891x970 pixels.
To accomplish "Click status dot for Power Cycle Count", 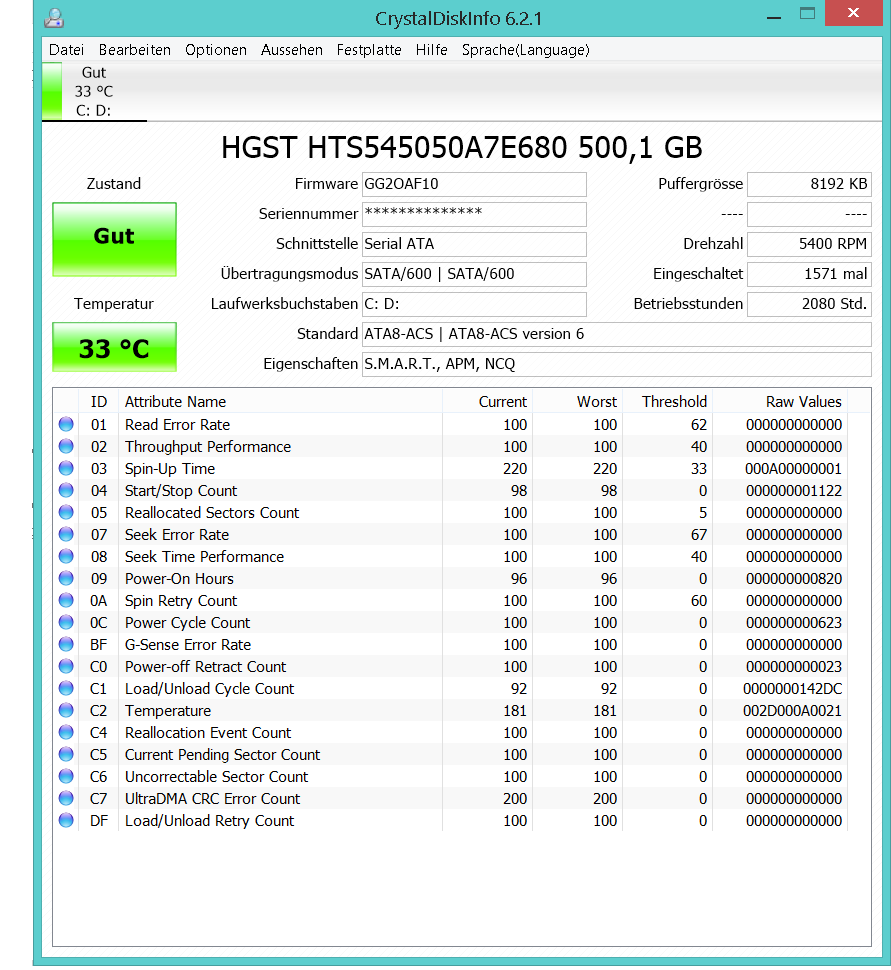I will click(66, 622).
